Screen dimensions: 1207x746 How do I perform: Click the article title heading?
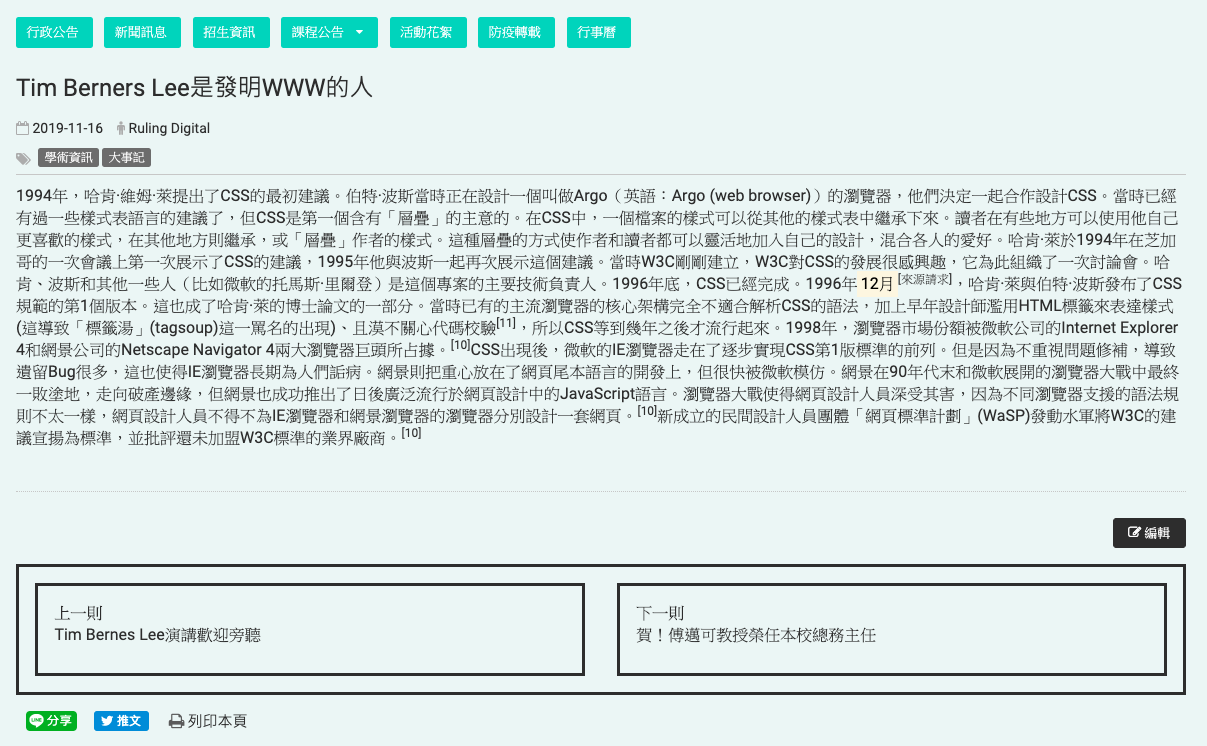[195, 87]
